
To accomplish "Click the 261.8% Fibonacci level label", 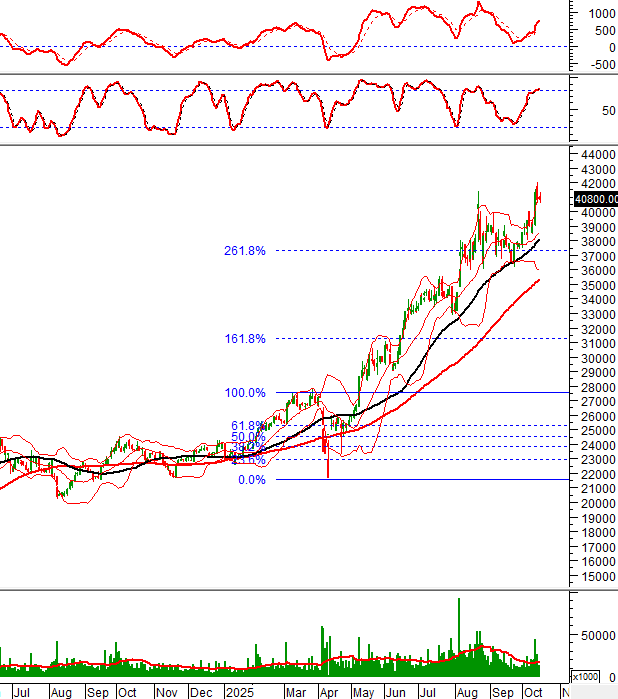I will click(x=245, y=251).
